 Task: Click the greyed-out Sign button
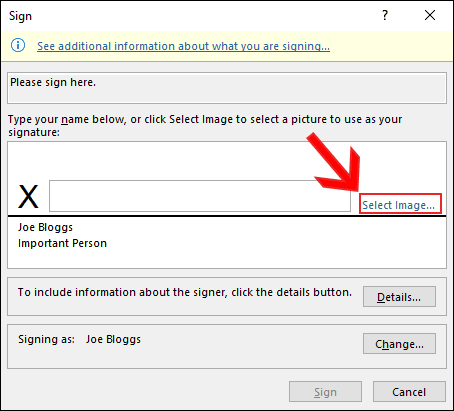click(x=325, y=392)
